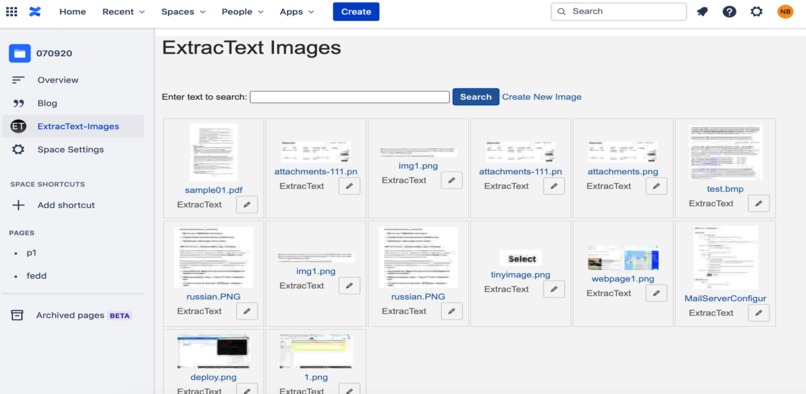Expand the Spaces dropdown menu
The width and height of the screenshot is (806, 394).
point(183,11)
